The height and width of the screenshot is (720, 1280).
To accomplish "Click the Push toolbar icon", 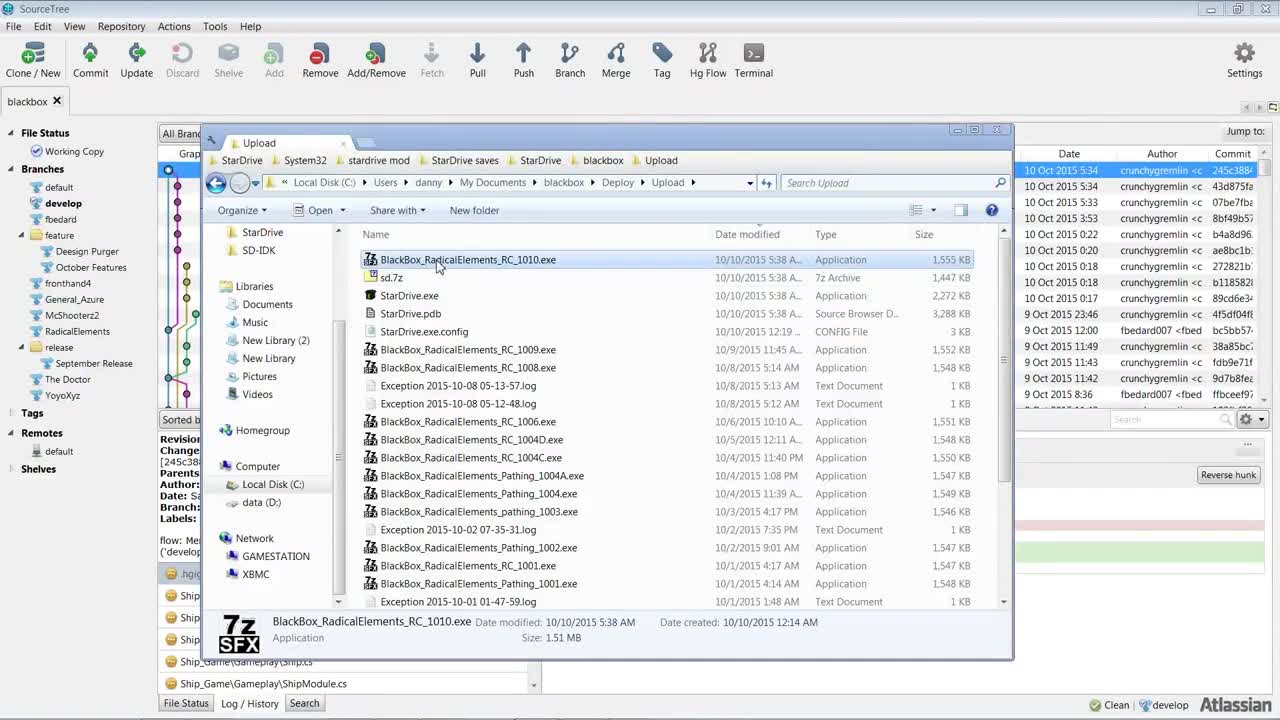I will 523,60.
